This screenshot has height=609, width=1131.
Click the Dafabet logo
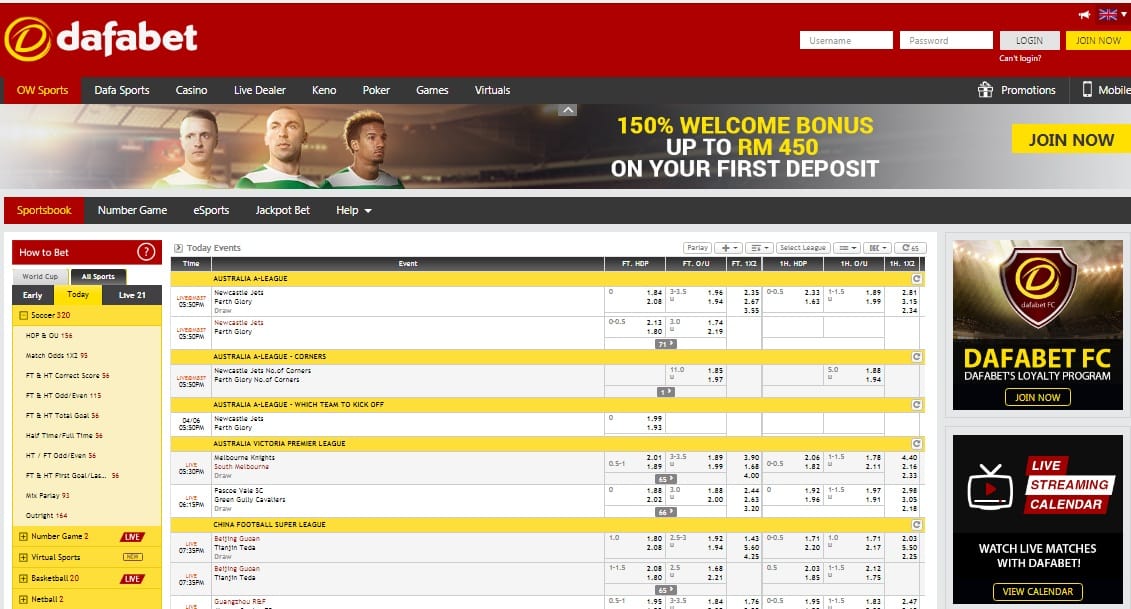point(101,39)
